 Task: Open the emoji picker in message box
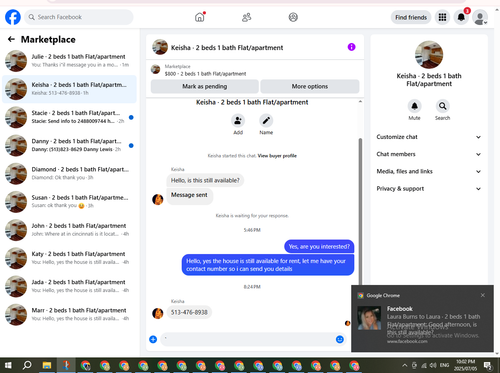click(340, 339)
